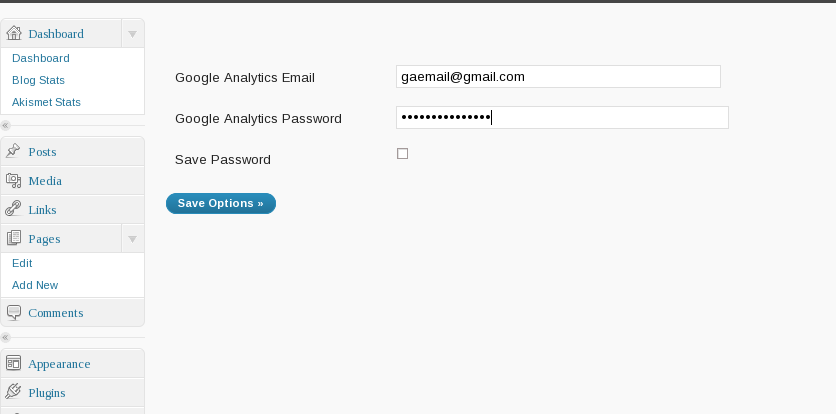This screenshot has width=836, height=414.
Task: Click the Comments speech bubble icon
Action: [14, 313]
